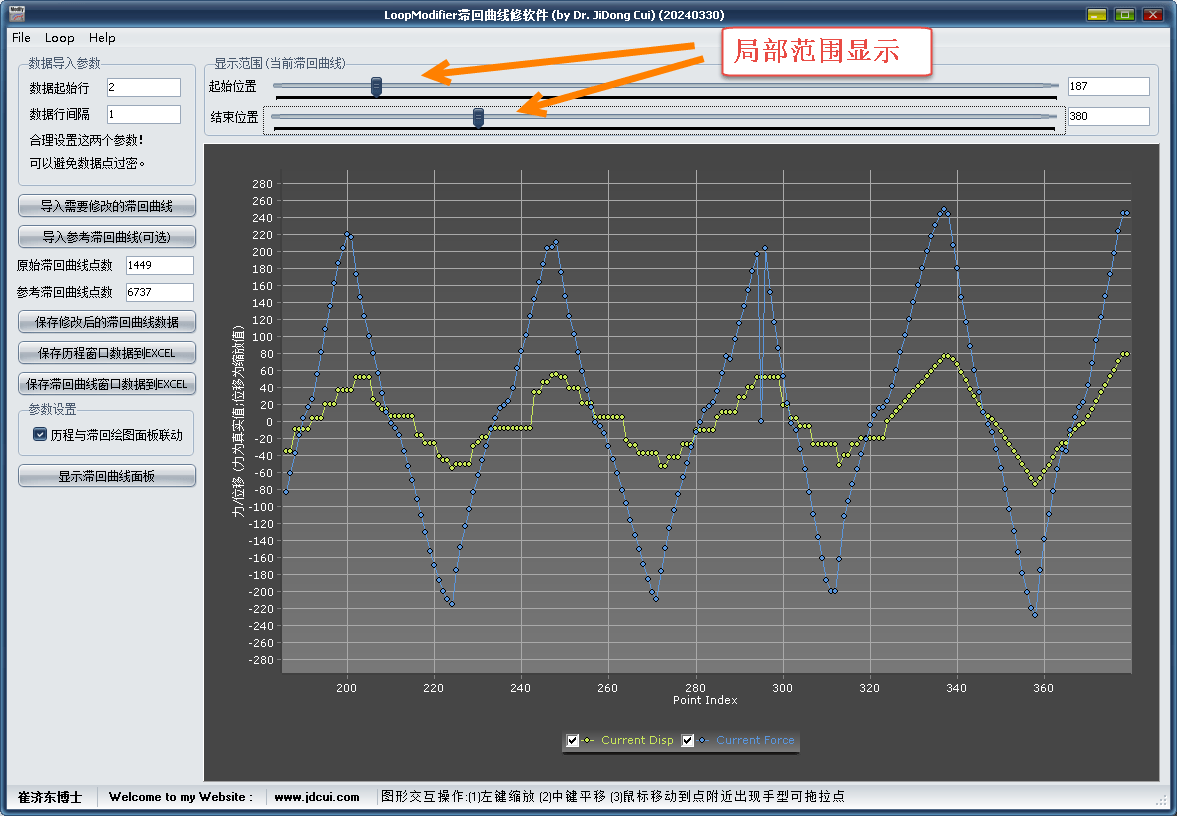Viewport: 1177px width, 816px height.
Task: Open the Loop menu
Action: coord(59,38)
